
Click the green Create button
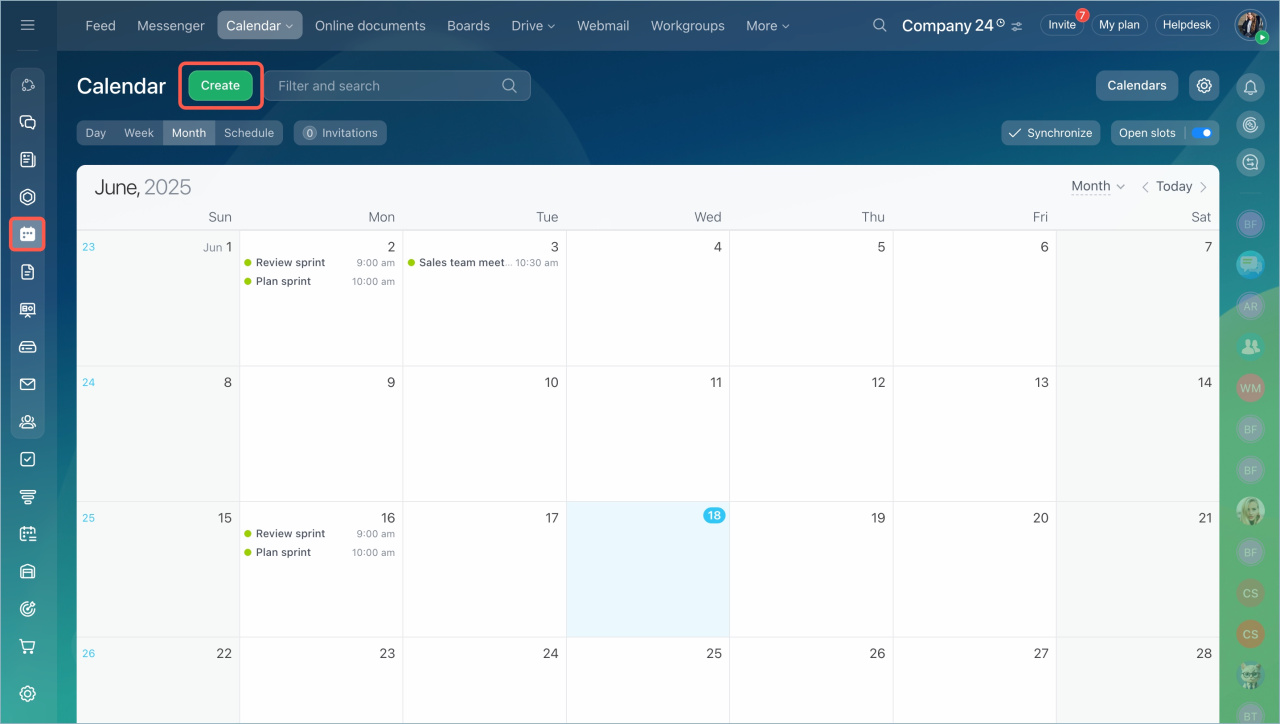220,86
